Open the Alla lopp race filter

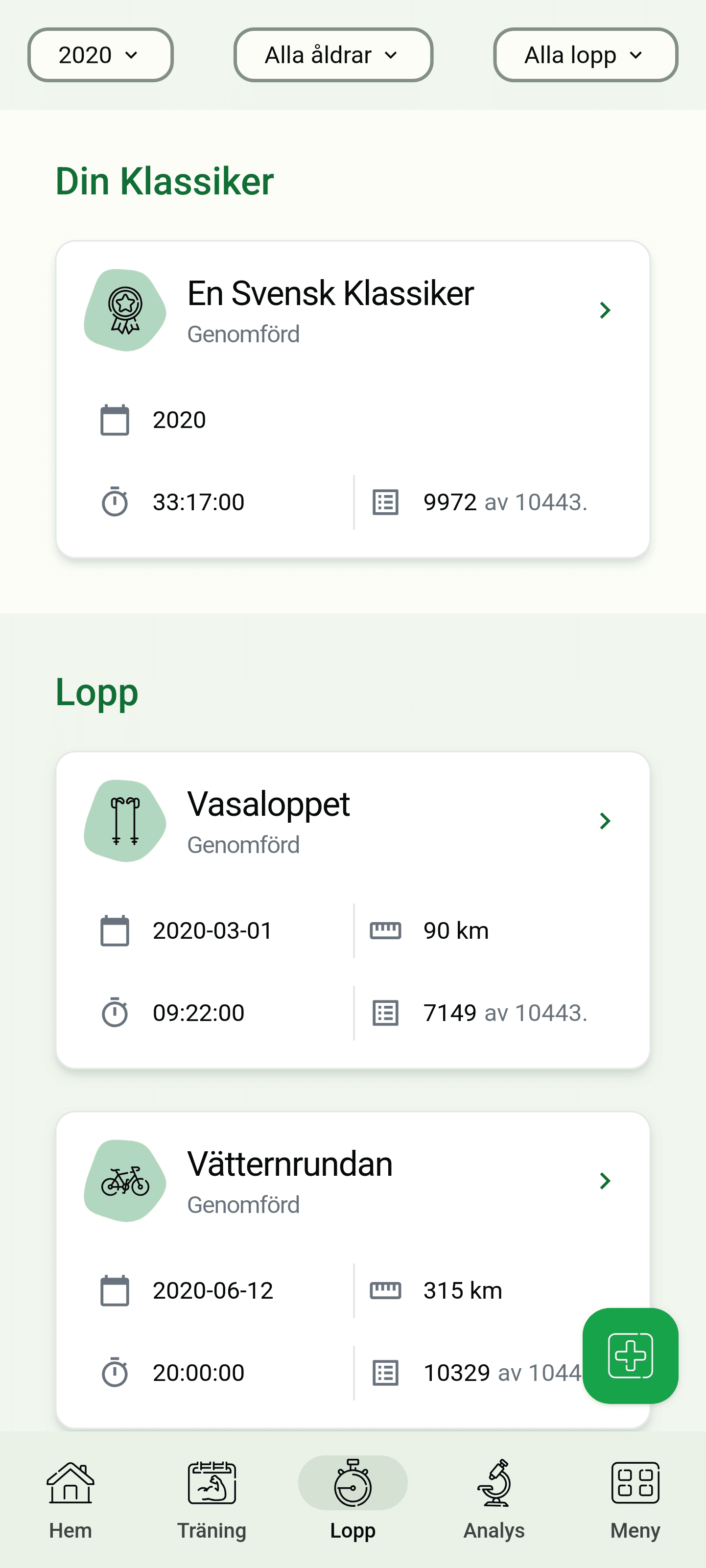585,55
